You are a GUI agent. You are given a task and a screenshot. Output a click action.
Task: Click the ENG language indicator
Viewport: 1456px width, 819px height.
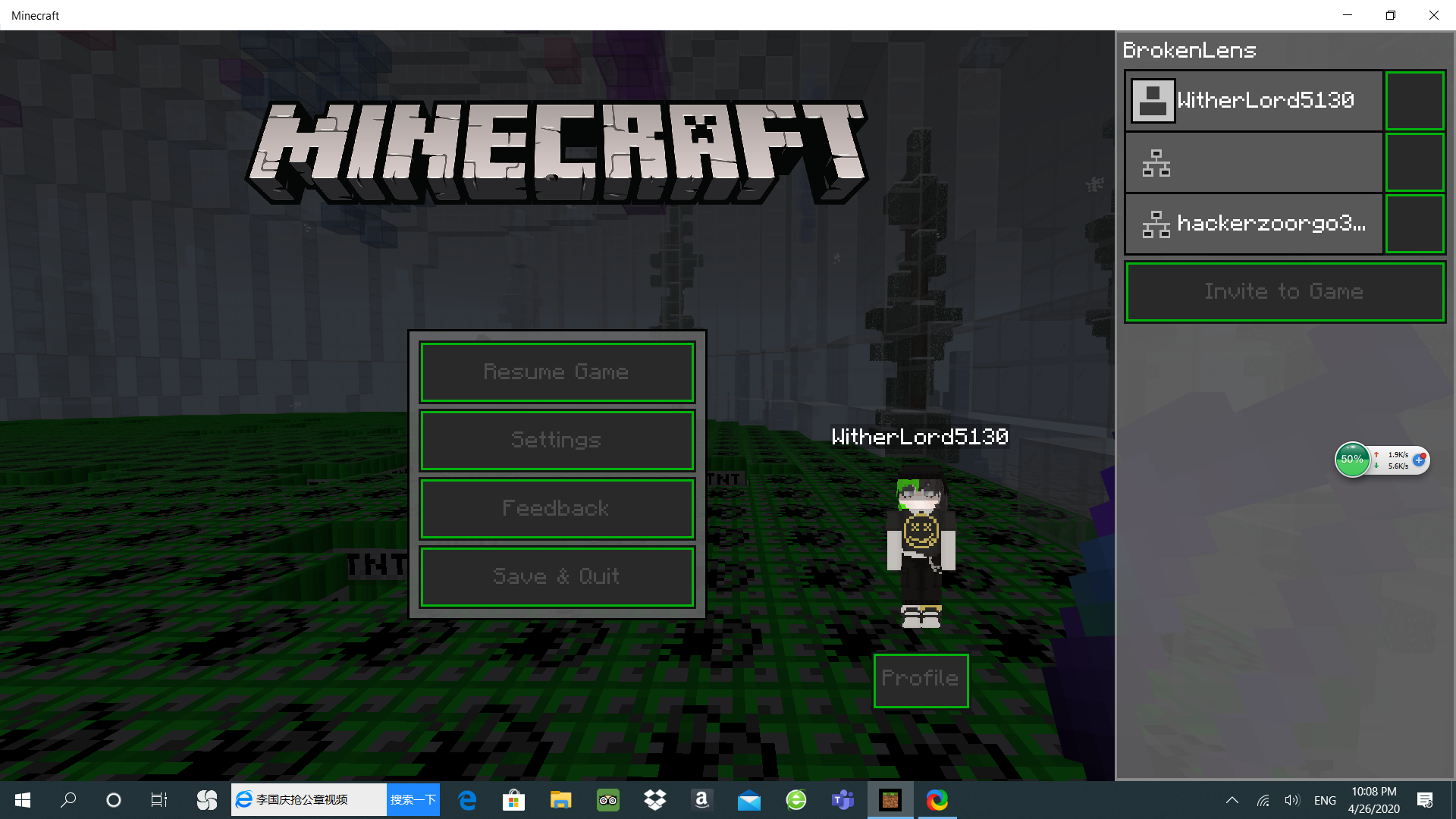click(1325, 801)
